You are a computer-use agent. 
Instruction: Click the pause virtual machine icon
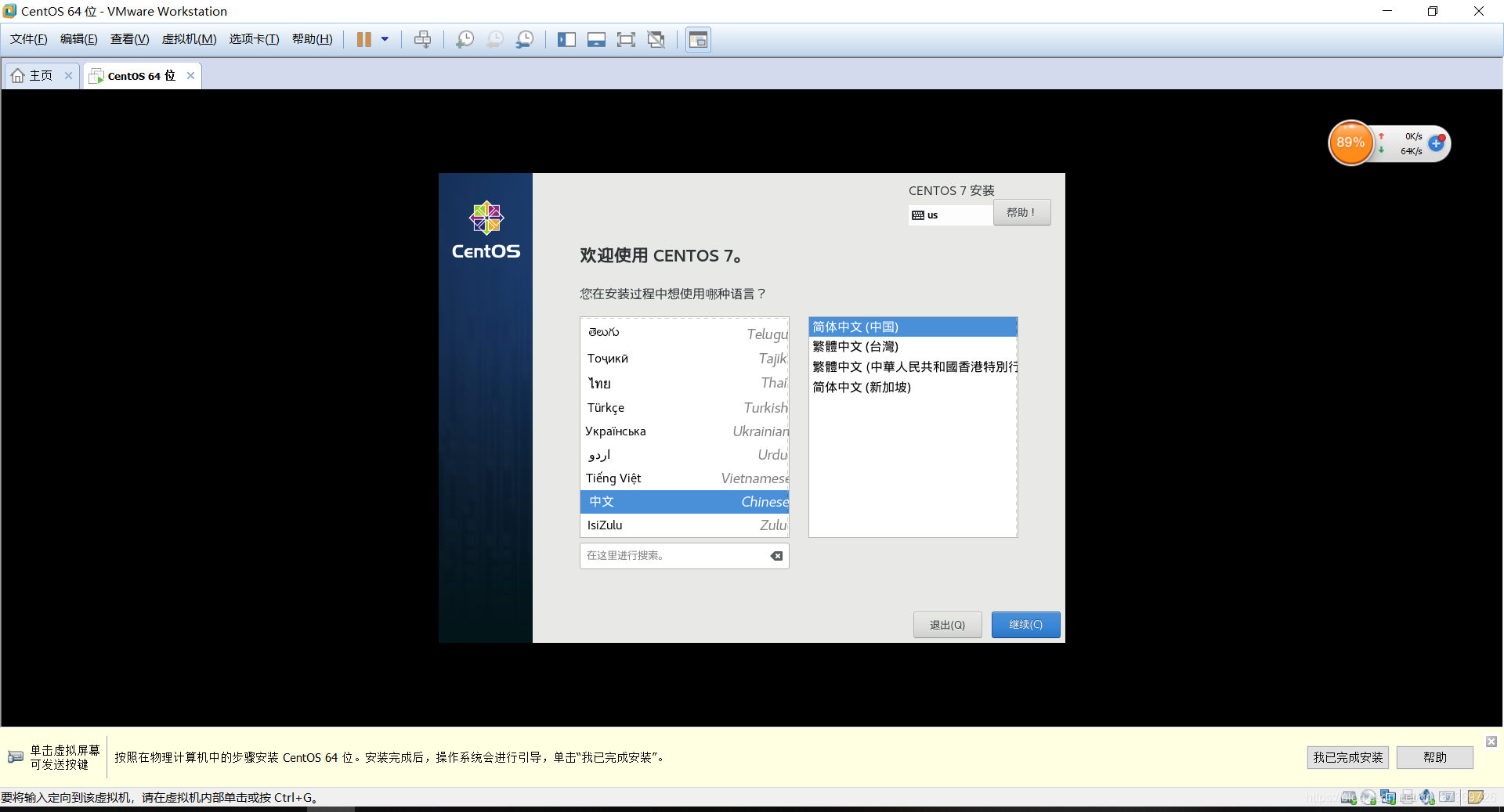click(363, 39)
